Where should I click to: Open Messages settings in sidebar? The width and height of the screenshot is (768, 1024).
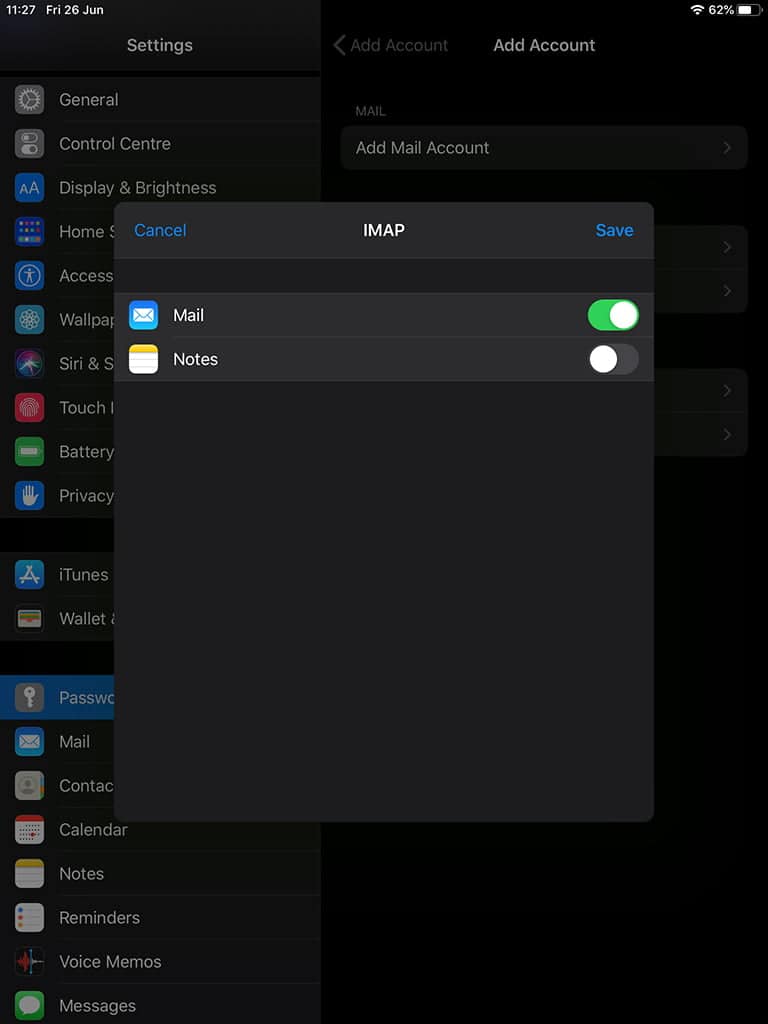pyautogui.click(x=160, y=1004)
